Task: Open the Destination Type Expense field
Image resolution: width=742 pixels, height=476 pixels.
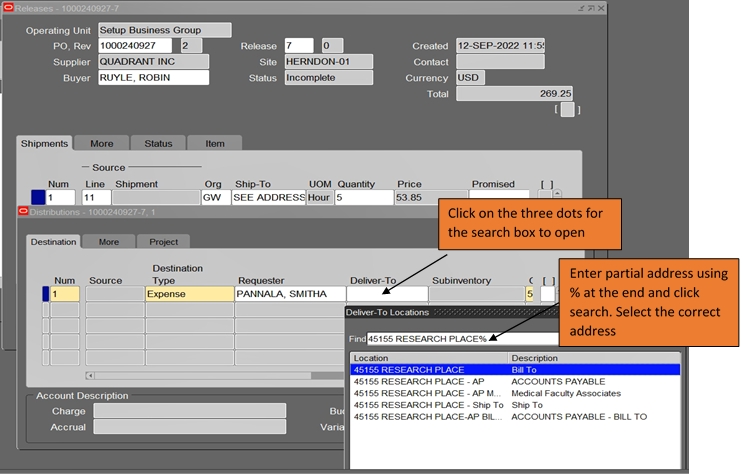Action: pyautogui.click(x=189, y=294)
